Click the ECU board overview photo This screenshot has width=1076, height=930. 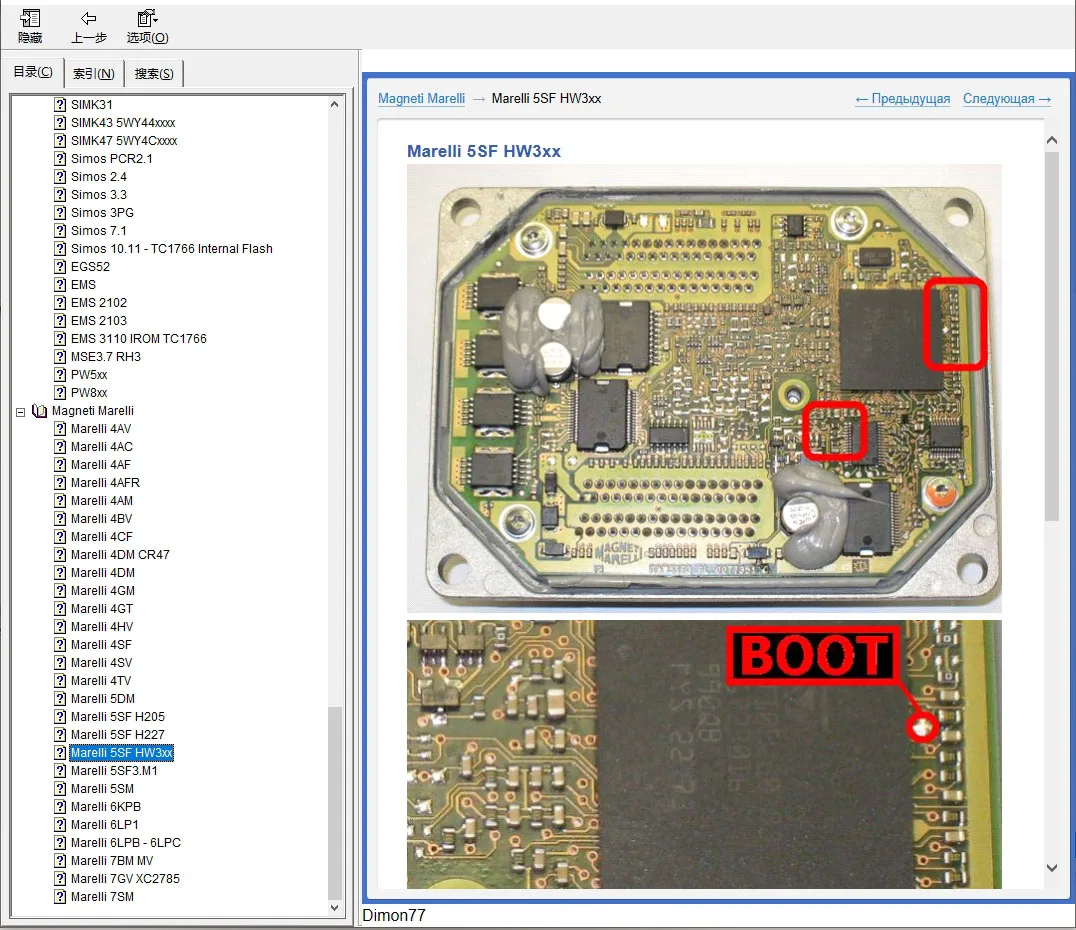[703, 388]
